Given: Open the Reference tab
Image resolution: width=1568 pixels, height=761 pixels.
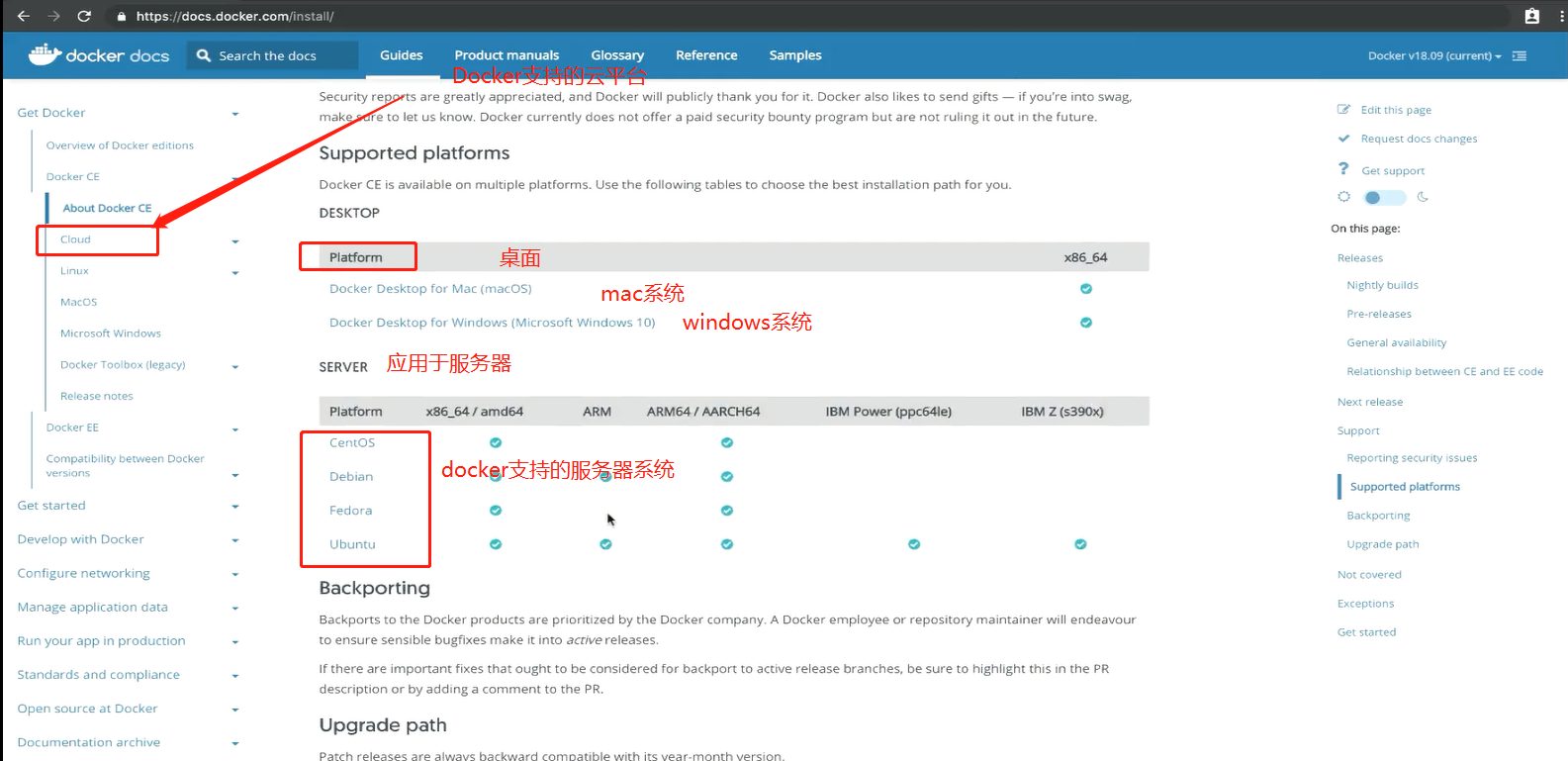Looking at the screenshot, I should tap(706, 55).
